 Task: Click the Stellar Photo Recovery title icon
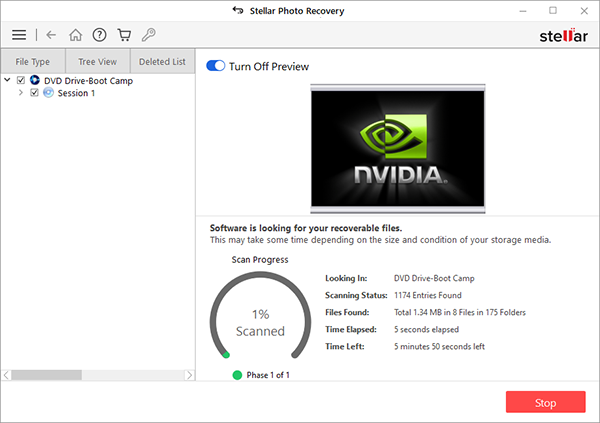pos(238,10)
